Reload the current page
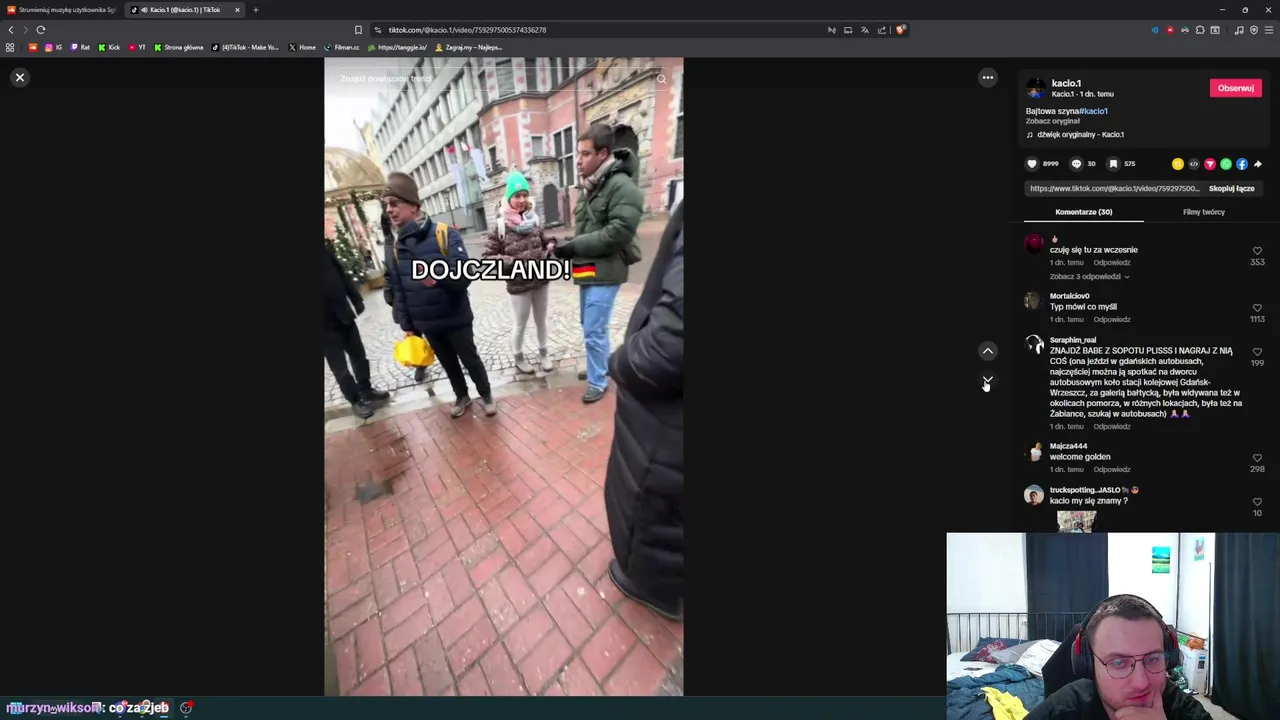This screenshot has height=720, width=1280. click(41, 30)
